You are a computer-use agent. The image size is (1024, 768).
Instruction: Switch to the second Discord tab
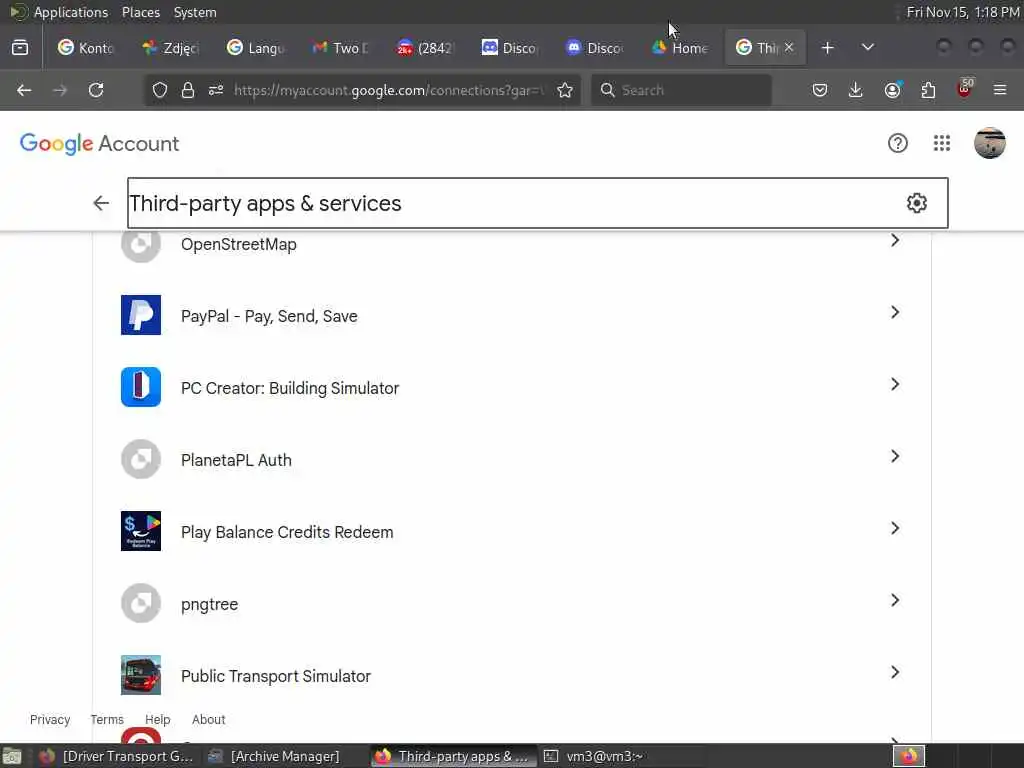[x=595, y=48]
